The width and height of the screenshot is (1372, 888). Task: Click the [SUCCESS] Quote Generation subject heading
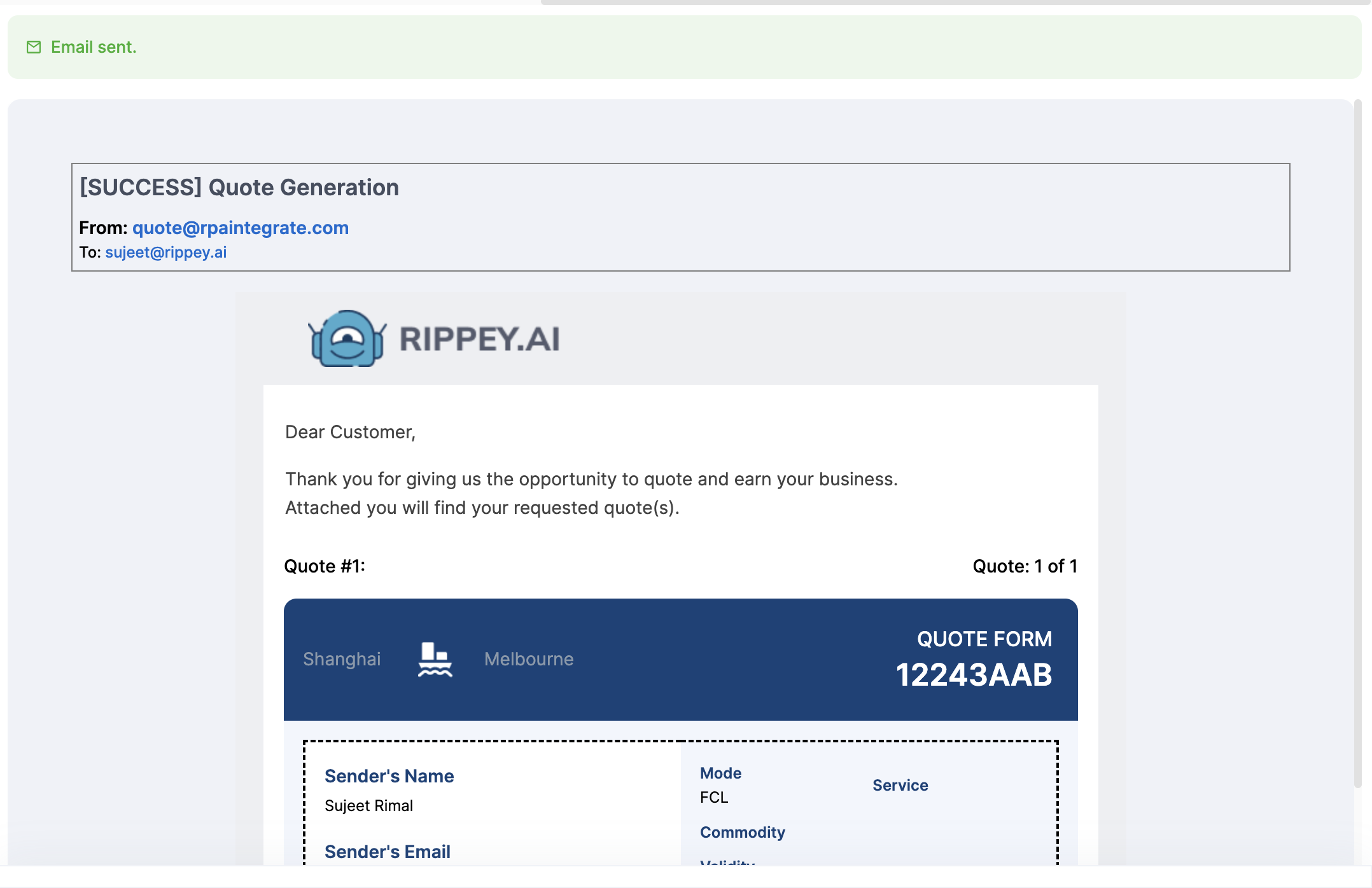pyautogui.click(x=239, y=188)
